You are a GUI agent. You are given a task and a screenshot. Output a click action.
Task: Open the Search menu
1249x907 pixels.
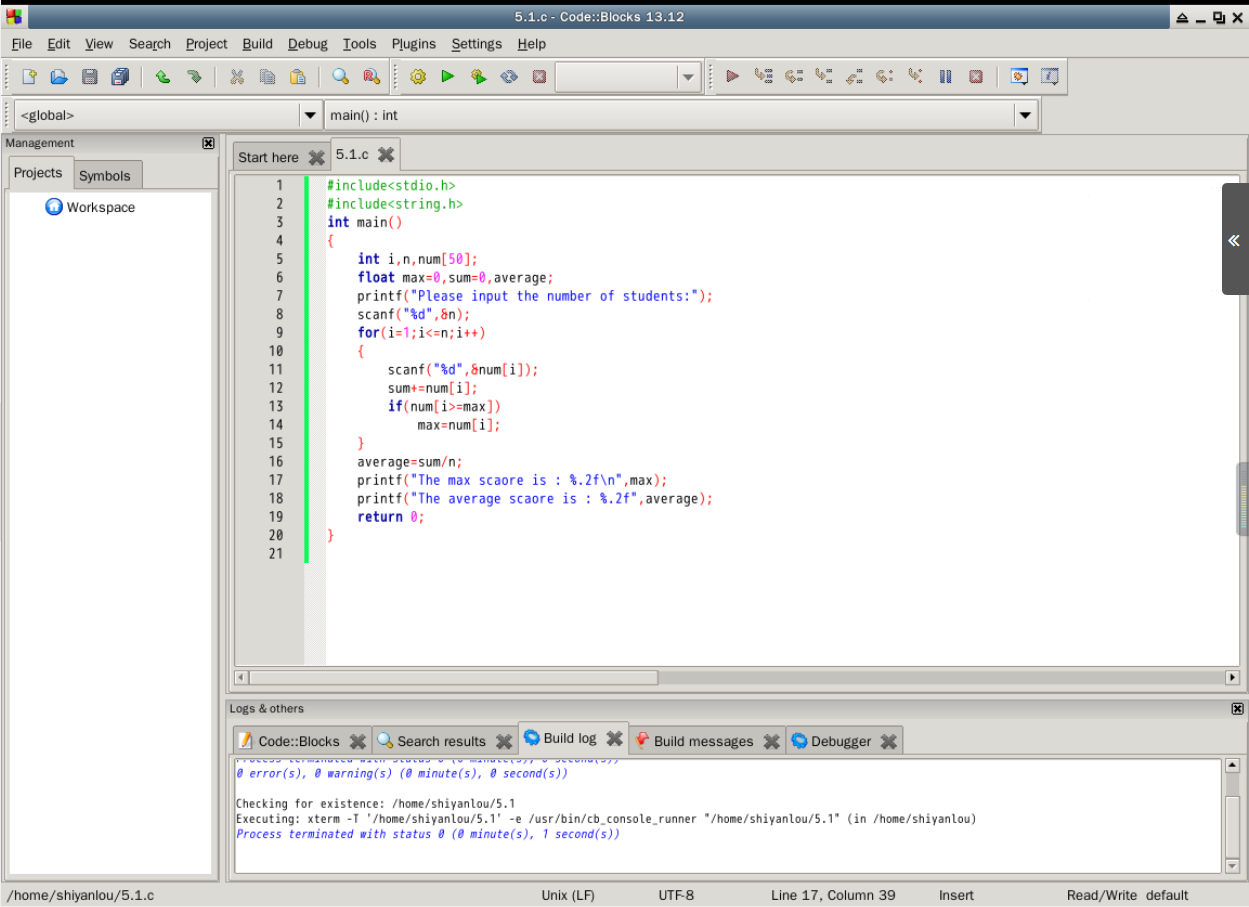[150, 44]
